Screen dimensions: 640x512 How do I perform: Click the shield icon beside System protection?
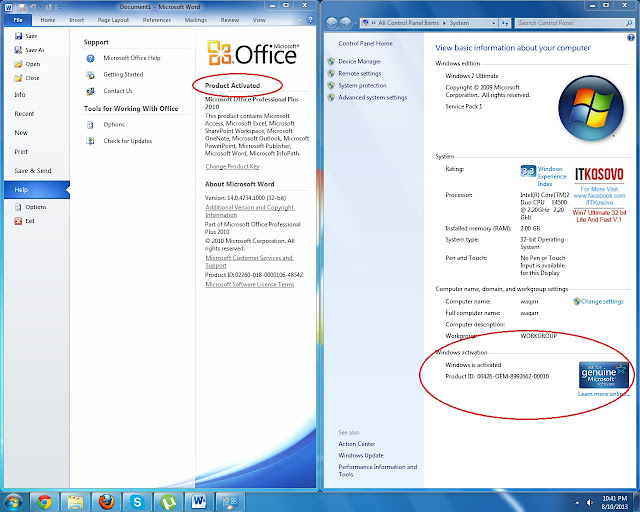coord(331,85)
